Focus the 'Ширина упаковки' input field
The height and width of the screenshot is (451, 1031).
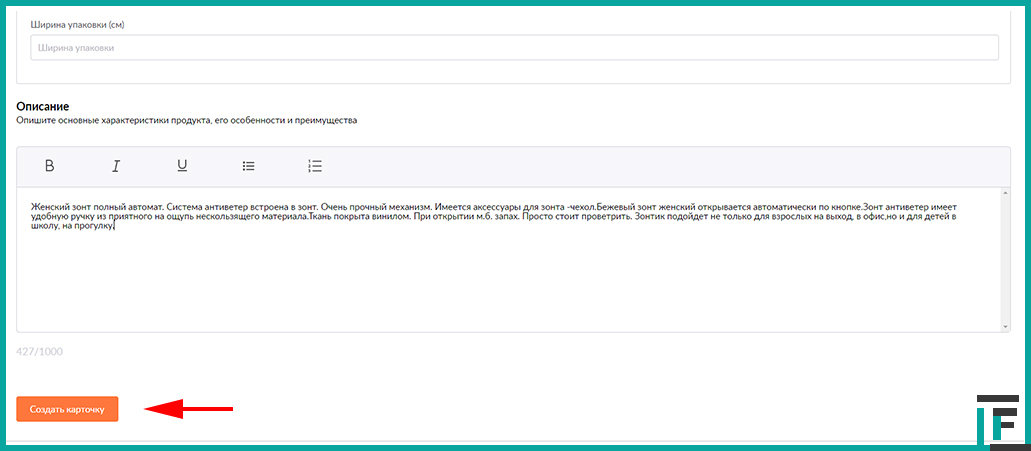click(514, 48)
